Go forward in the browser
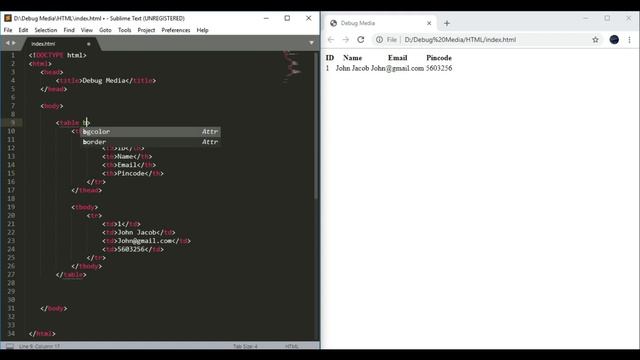Image resolution: width=640 pixels, height=360 pixels. tap(346, 40)
